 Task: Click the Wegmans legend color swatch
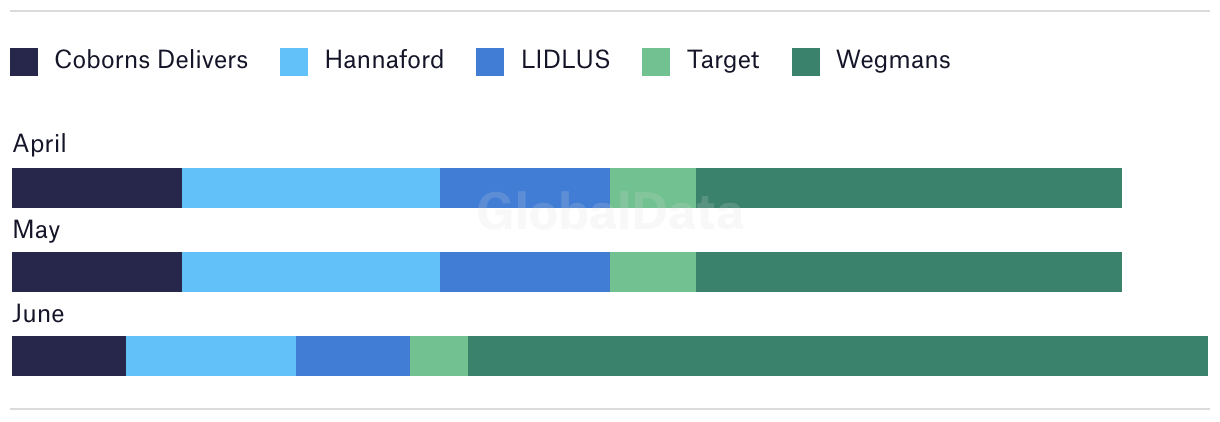(806, 61)
